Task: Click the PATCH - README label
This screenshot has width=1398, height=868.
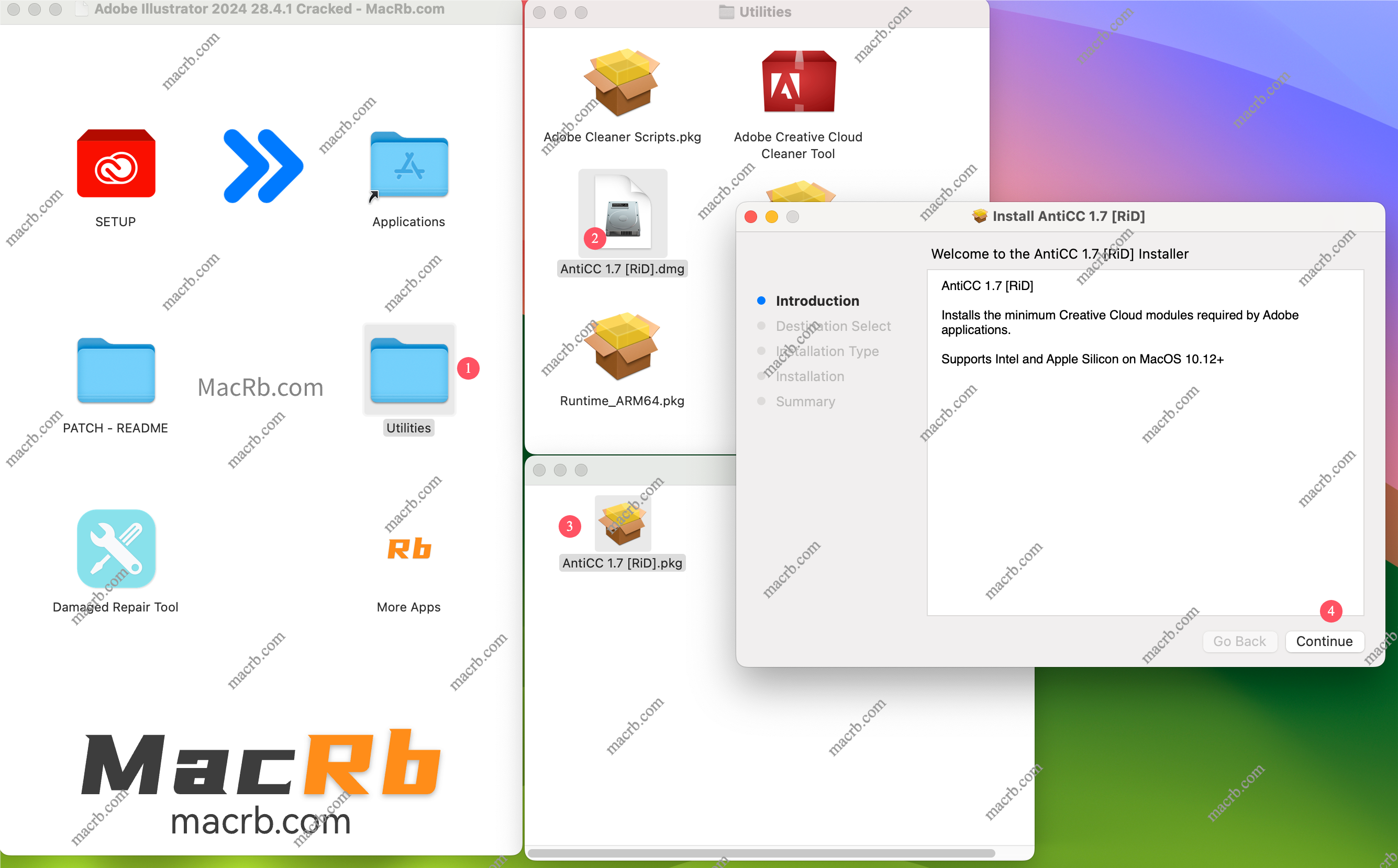Action: (x=115, y=428)
